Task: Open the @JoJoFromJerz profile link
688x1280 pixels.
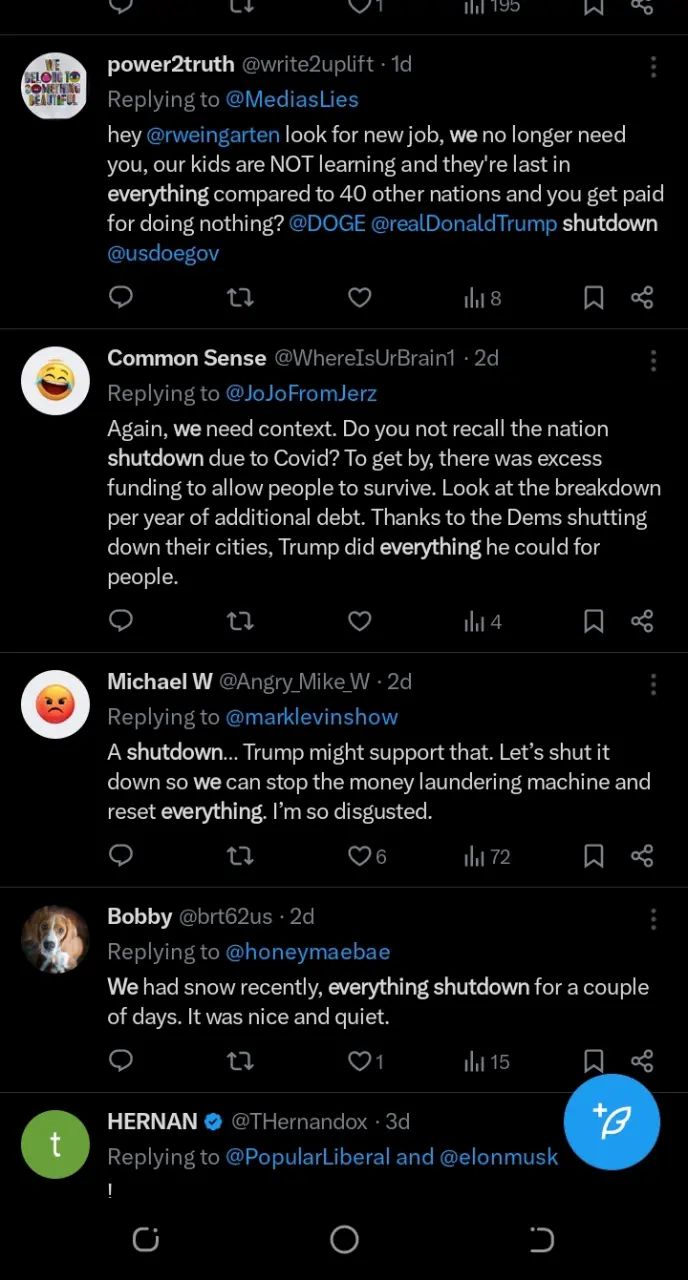Action: (x=301, y=393)
